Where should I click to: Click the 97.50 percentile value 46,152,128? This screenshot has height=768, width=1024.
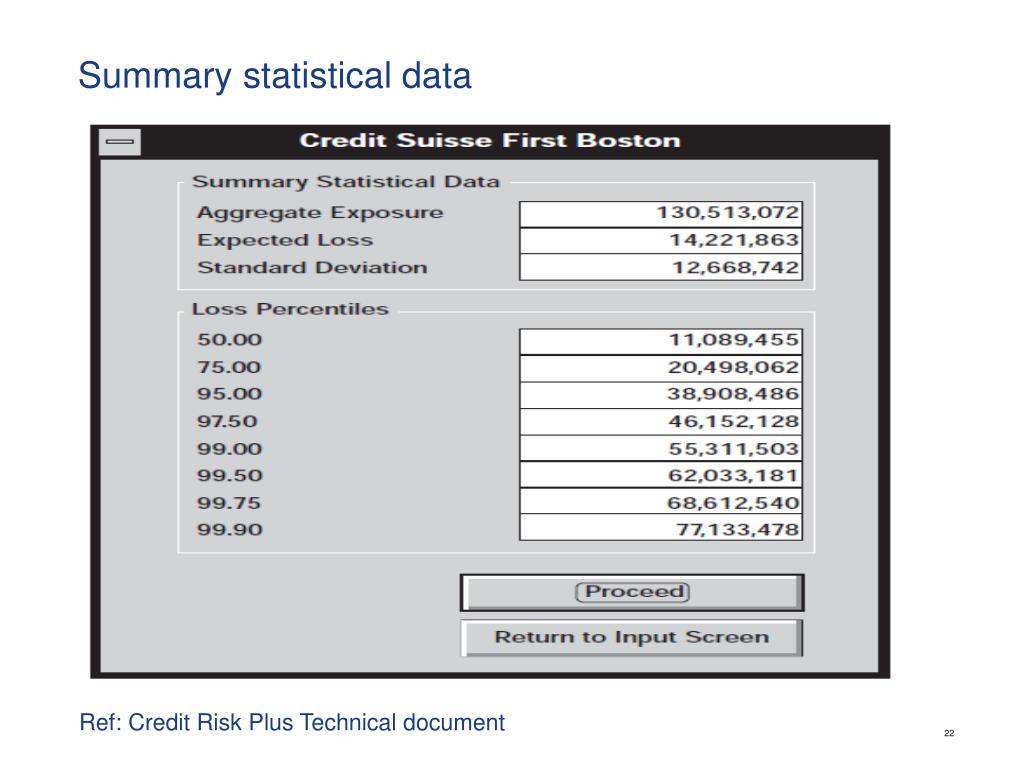point(661,422)
